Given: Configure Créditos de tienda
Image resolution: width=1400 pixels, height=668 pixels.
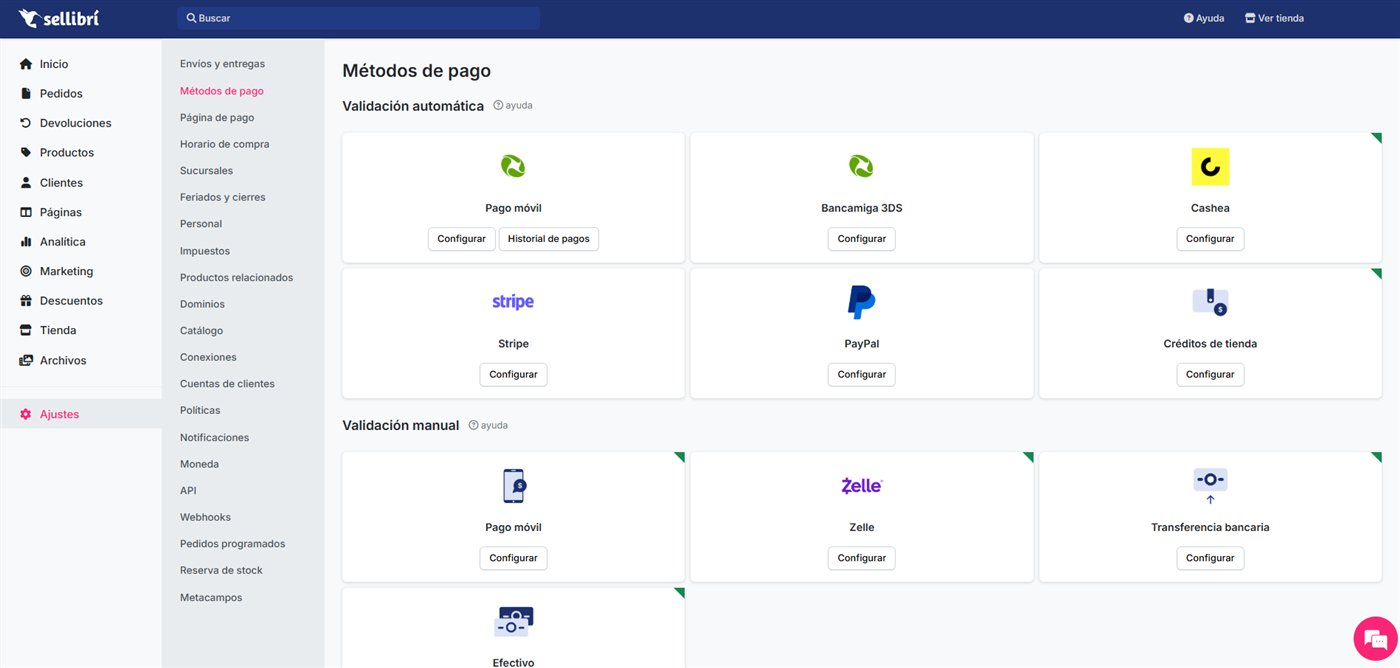Looking at the screenshot, I should click(1210, 374).
